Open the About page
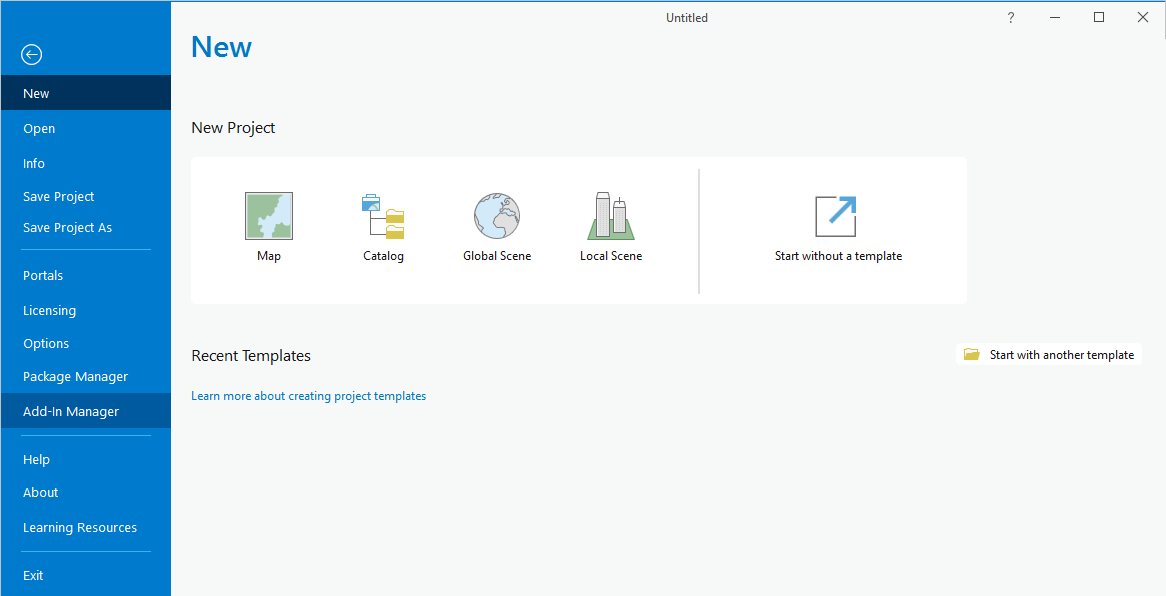Viewport: 1166px width, 596px height. (86, 493)
